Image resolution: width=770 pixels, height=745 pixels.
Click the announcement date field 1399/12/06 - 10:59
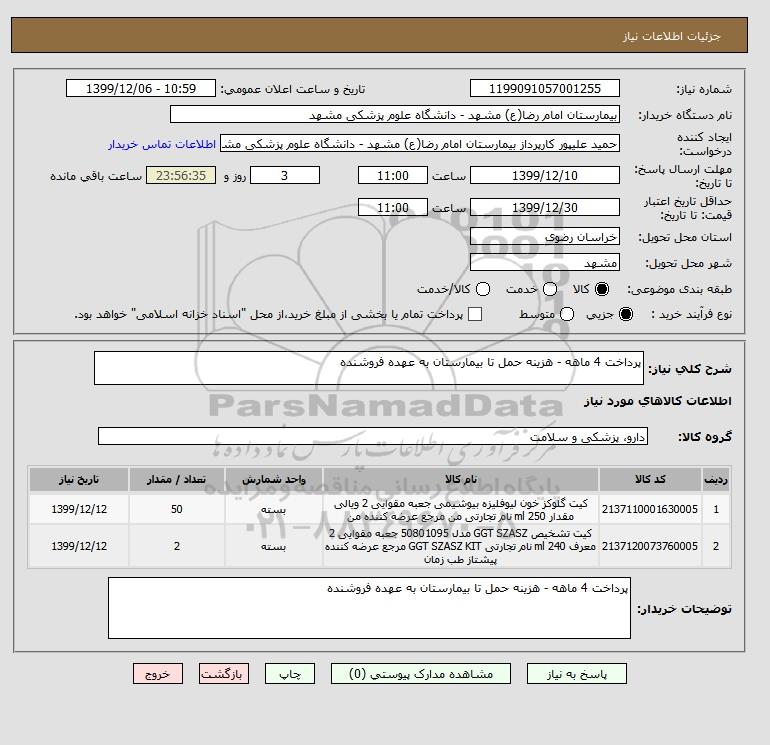(x=140, y=88)
